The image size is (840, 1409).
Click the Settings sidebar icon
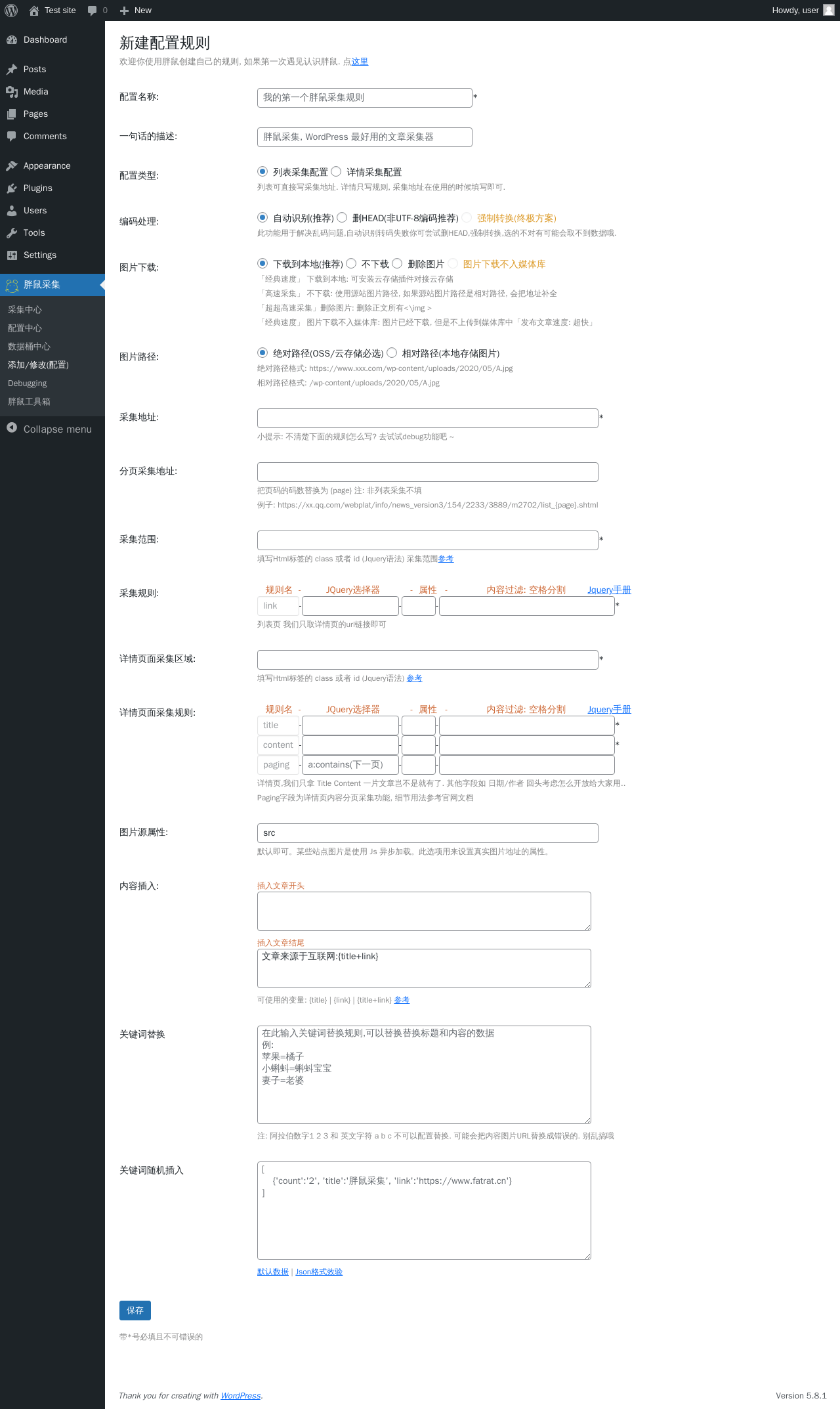12,255
